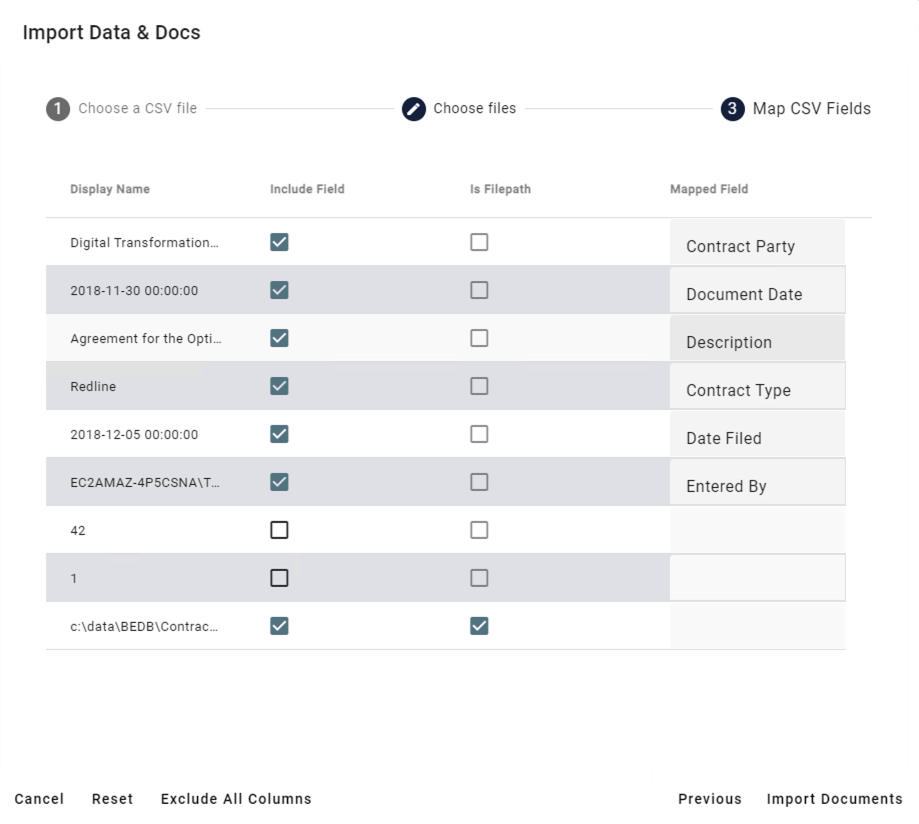Viewport: 919px width, 824px height.
Task: Uncheck Include Field for the Digital Transformation row
Action: [279, 241]
